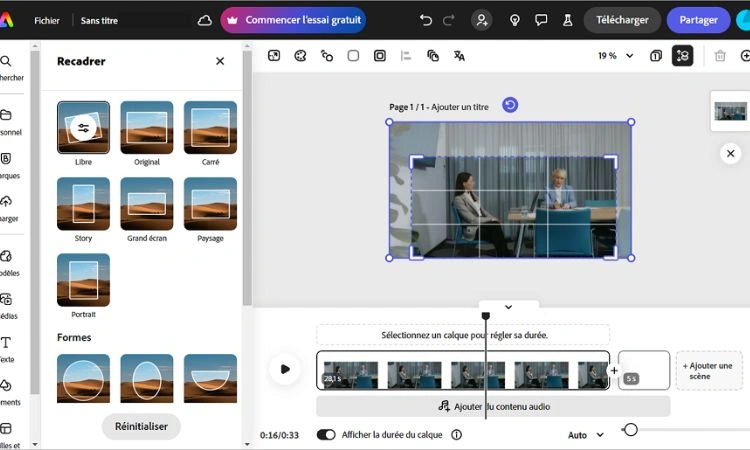Open the comments speech bubble
Viewport: 750px width, 450px height.
[x=541, y=20]
